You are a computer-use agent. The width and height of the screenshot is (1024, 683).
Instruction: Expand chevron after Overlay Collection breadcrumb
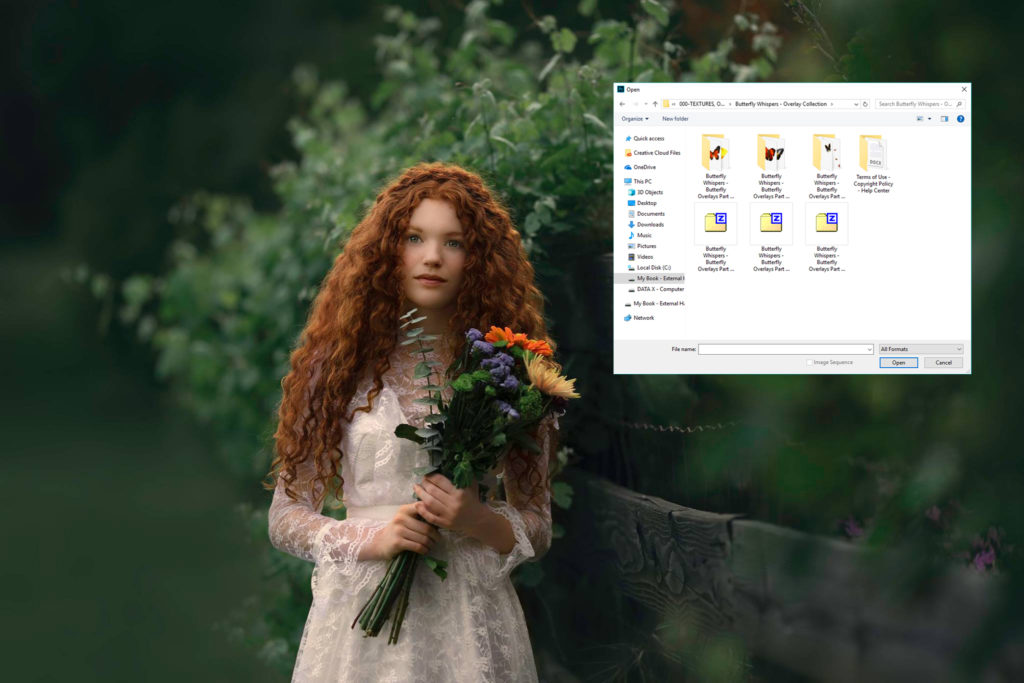click(831, 104)
